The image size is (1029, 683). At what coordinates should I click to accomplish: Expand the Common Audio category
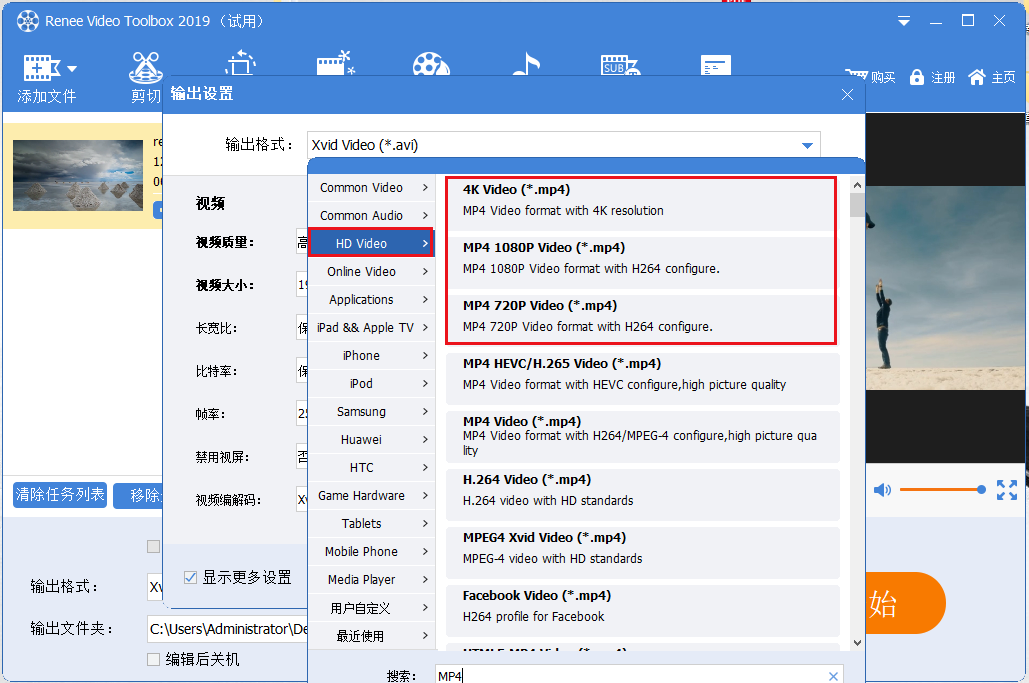371,216
